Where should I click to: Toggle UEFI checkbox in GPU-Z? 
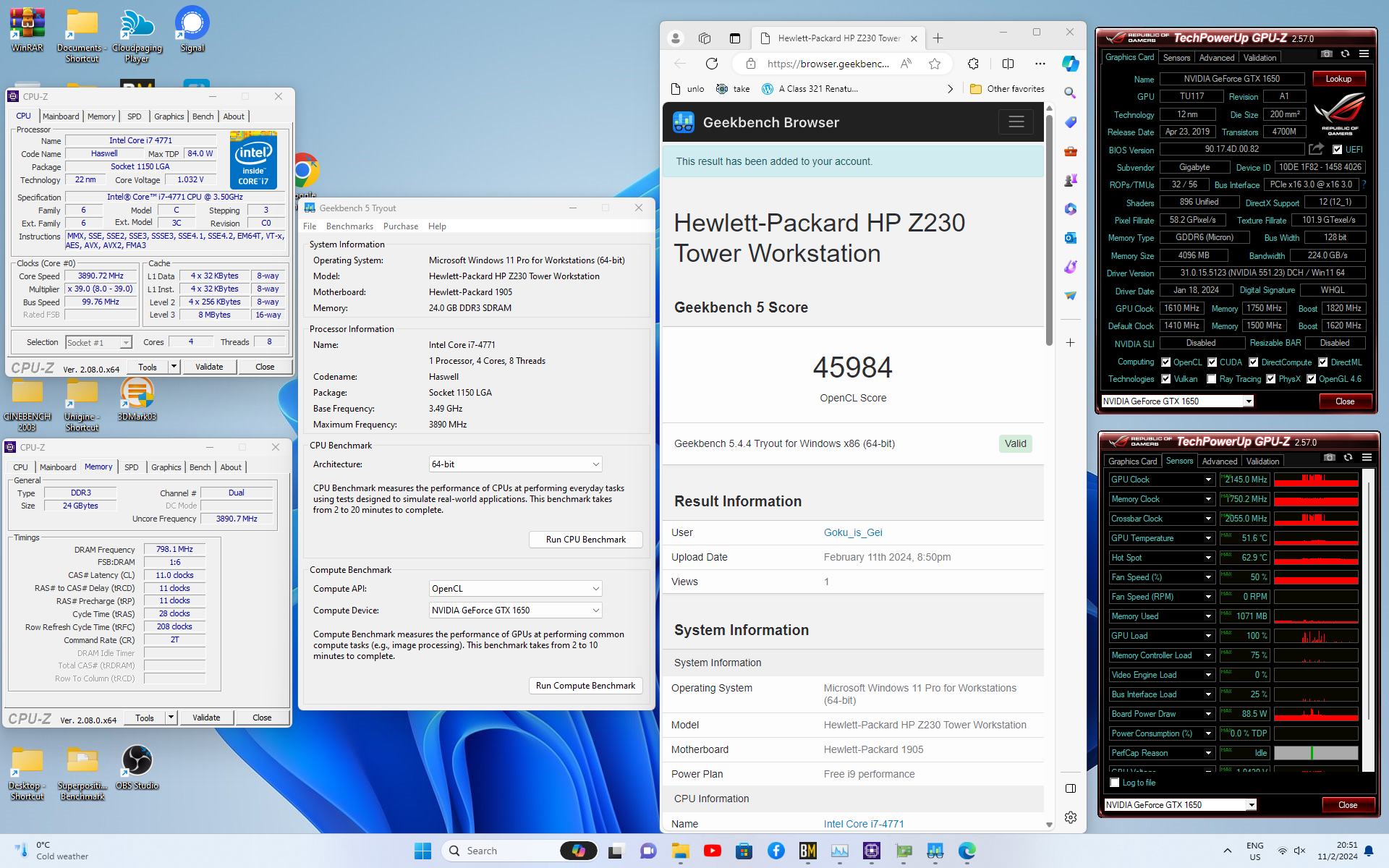[x=1337, y=150]
